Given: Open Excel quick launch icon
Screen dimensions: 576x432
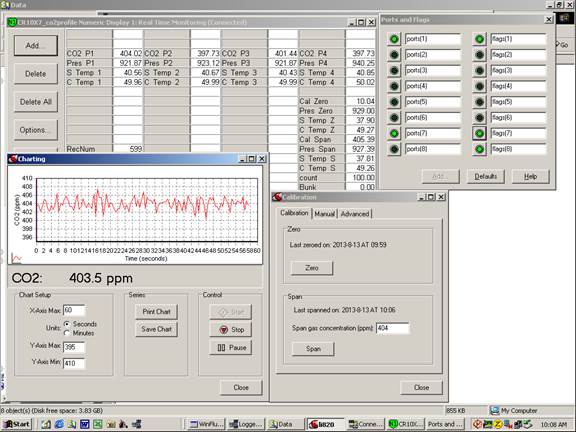Looking at the screenshot, I should point(97,424).
